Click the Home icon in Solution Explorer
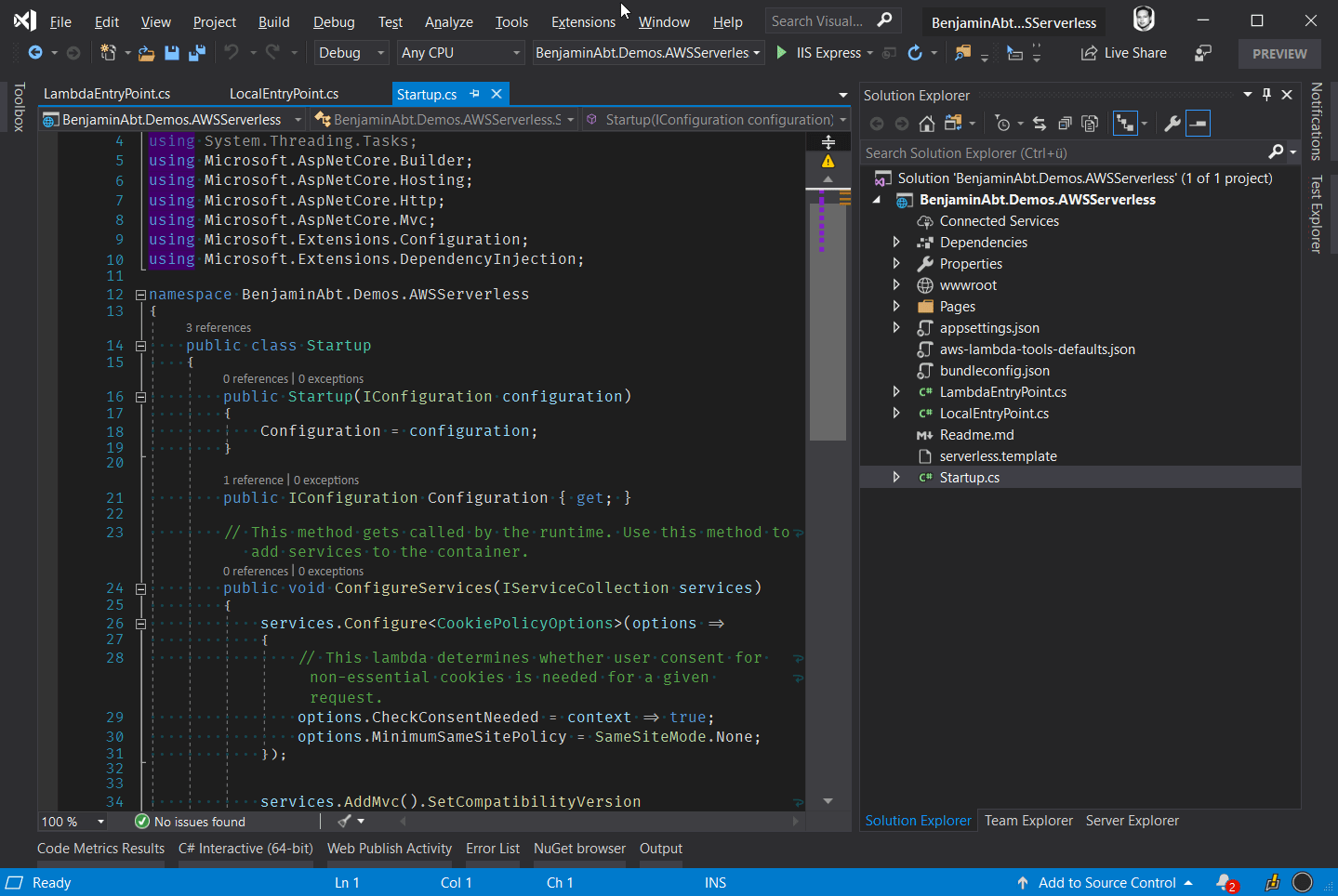This screenshot has width=1338, height=896. [x=926, y=124]
